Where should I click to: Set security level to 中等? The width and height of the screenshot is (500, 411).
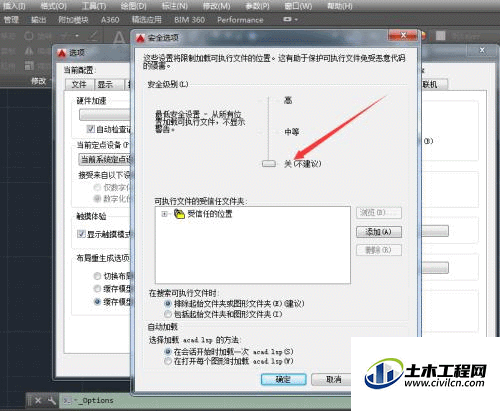(x=292, y=132)
